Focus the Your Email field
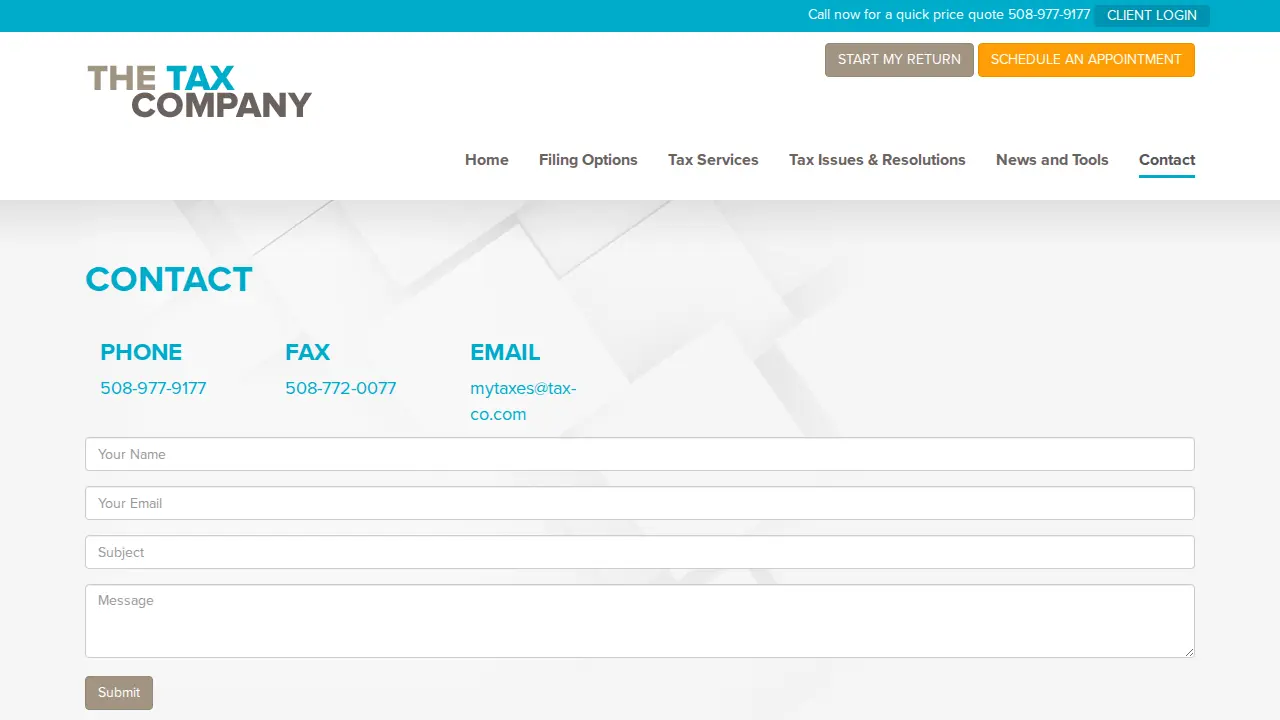Viewport: 1280px width, 720px height. point(640,503)
